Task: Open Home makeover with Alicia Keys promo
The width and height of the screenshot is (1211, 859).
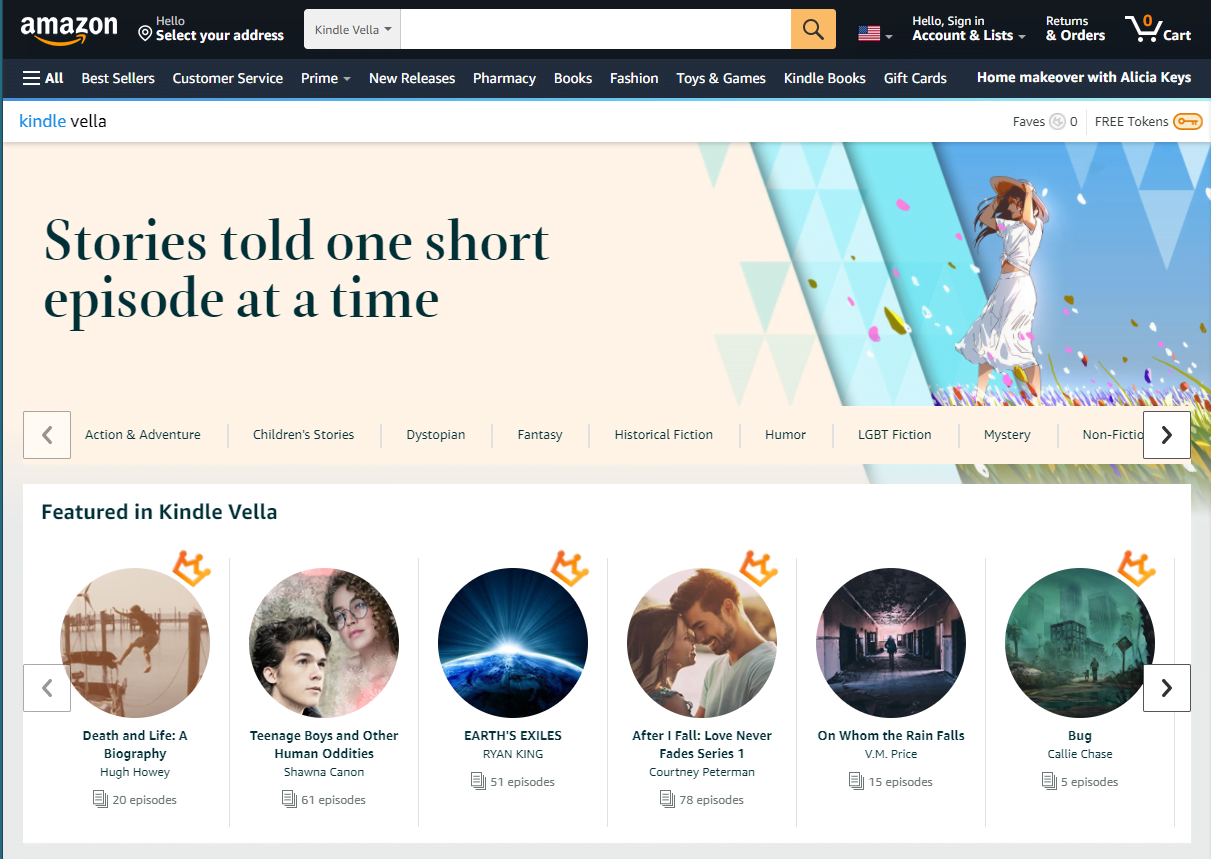Action: pos(1084,77)
